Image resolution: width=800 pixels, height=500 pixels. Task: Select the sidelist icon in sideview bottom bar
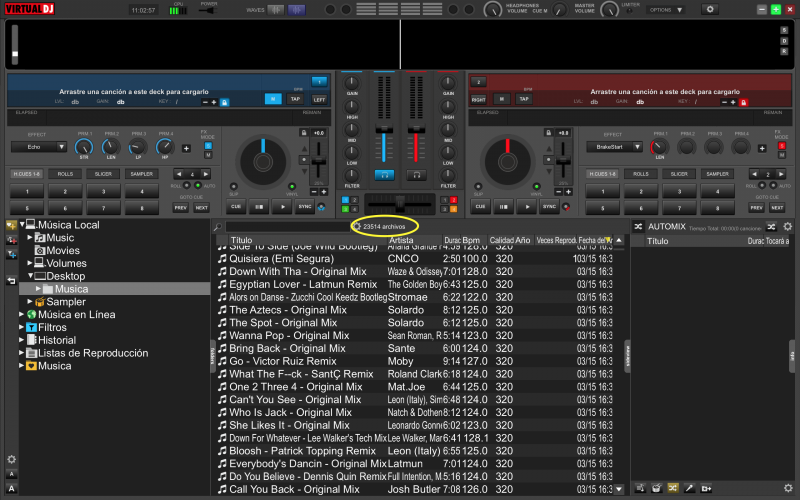pos(640,488)
